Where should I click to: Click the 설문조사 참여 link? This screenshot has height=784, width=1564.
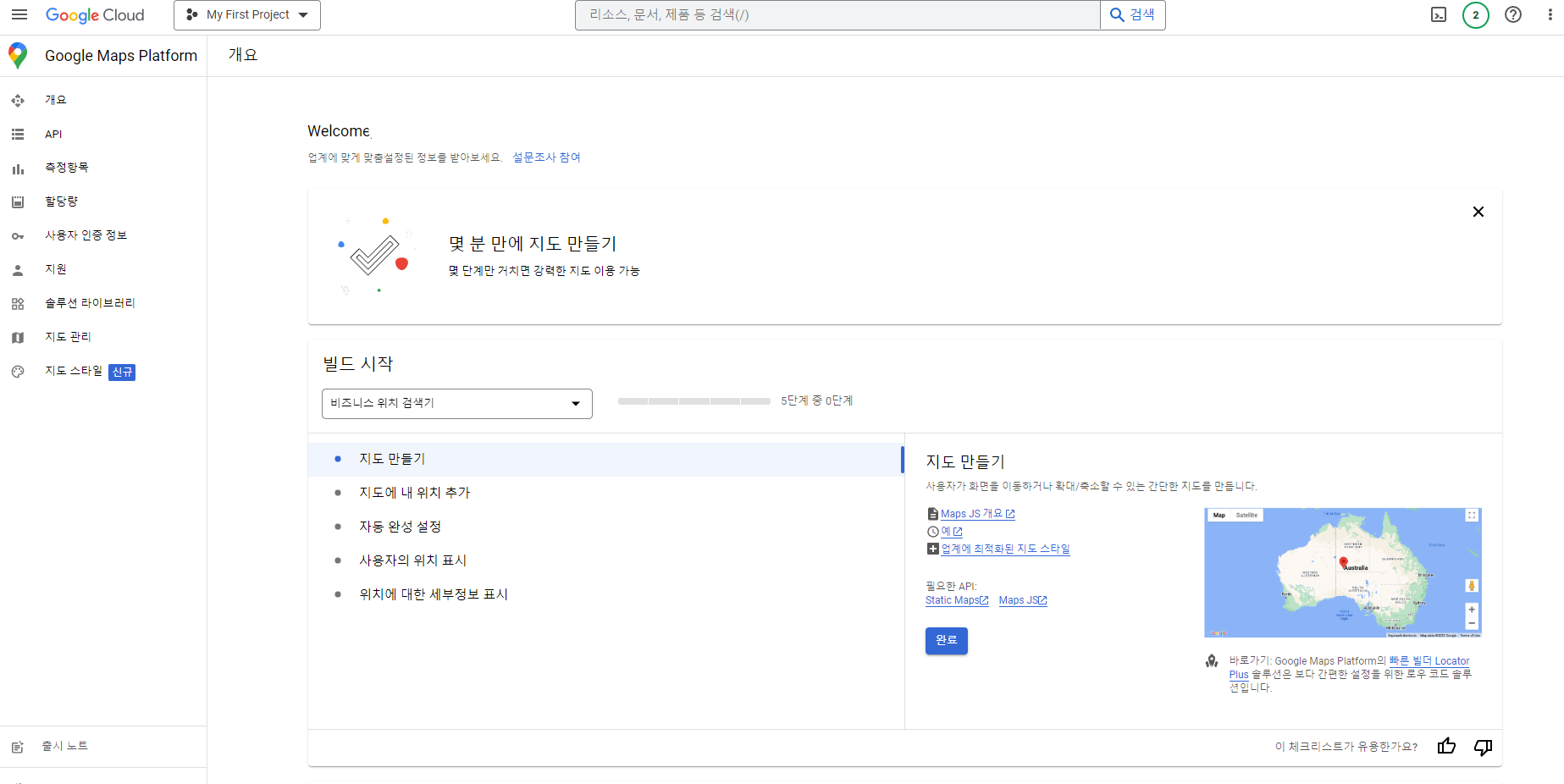546,157
